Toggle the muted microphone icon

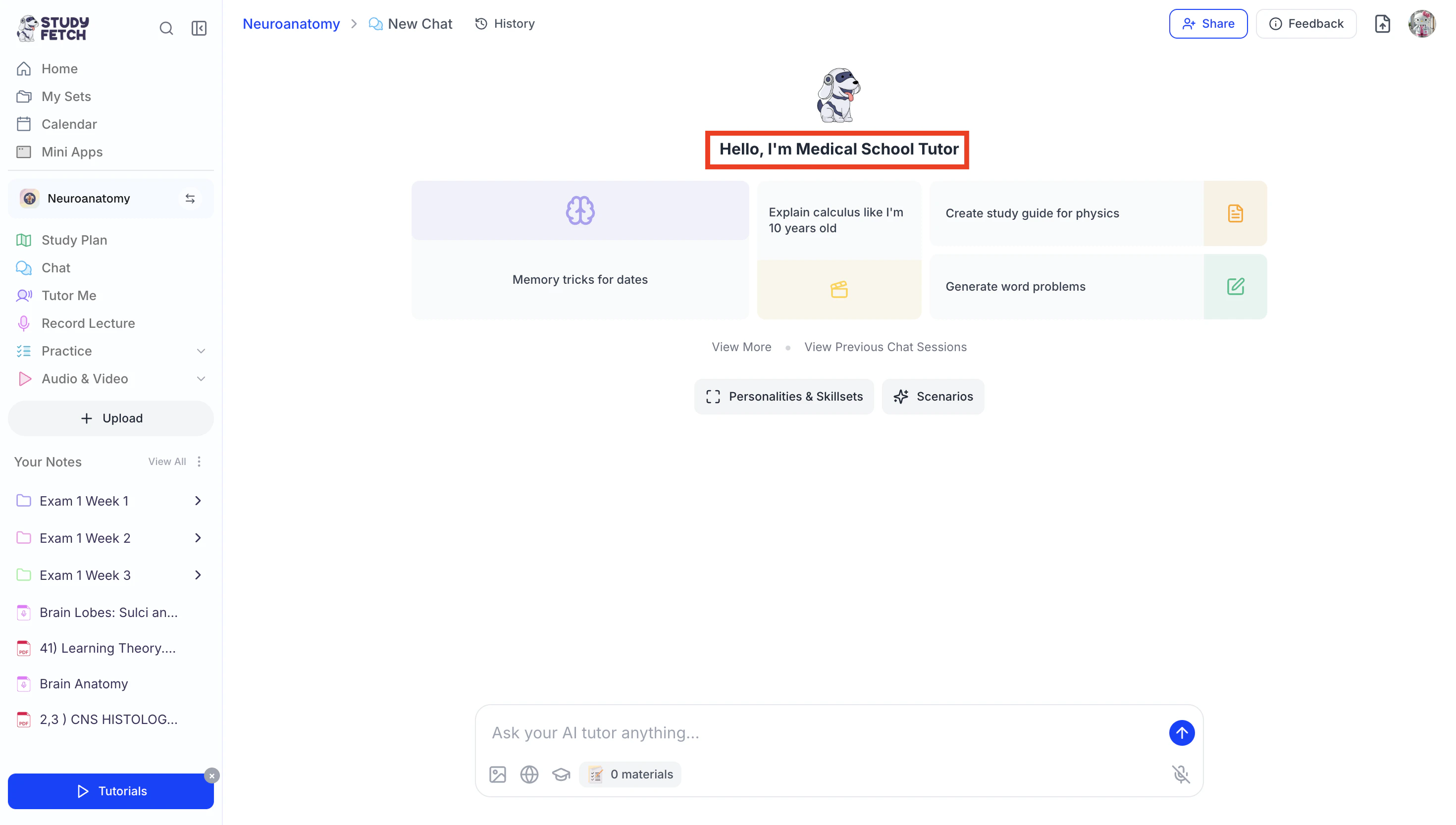(x=1181, y=774)
